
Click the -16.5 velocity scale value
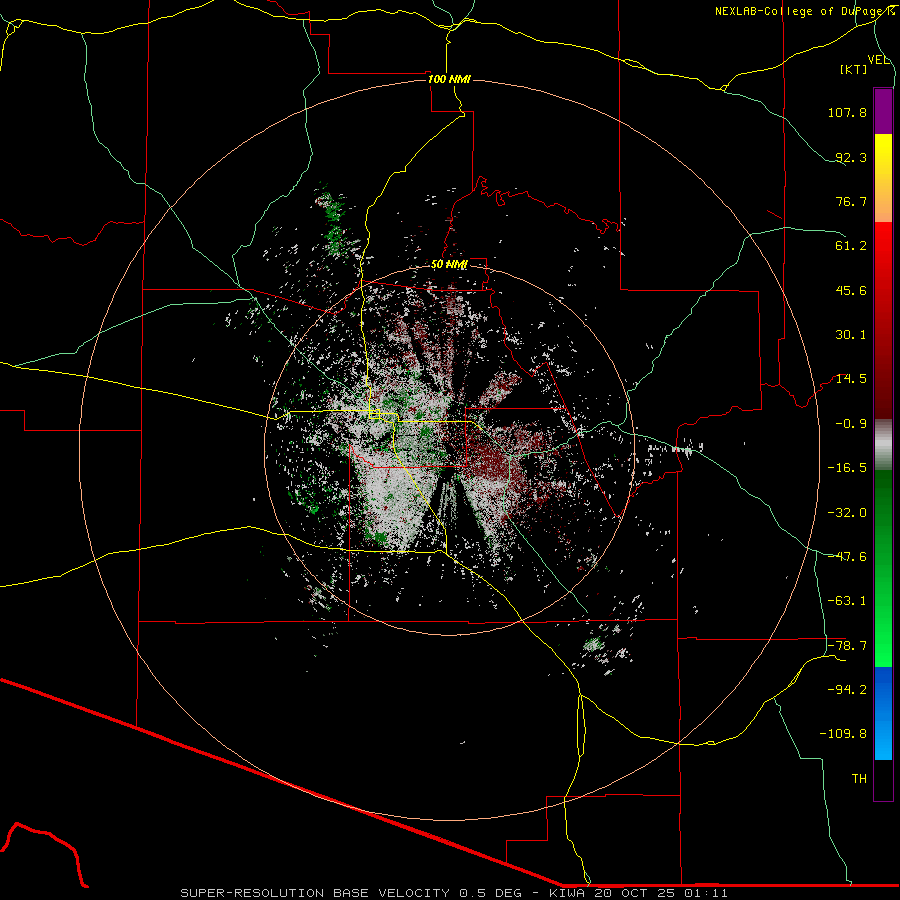(x=847, y=468)
